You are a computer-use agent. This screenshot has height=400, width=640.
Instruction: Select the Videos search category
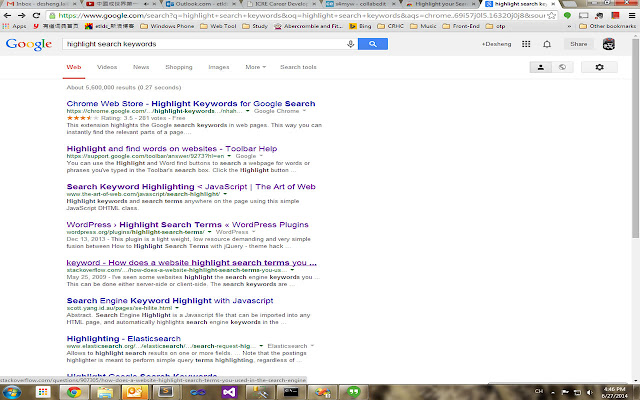point(107,67)
